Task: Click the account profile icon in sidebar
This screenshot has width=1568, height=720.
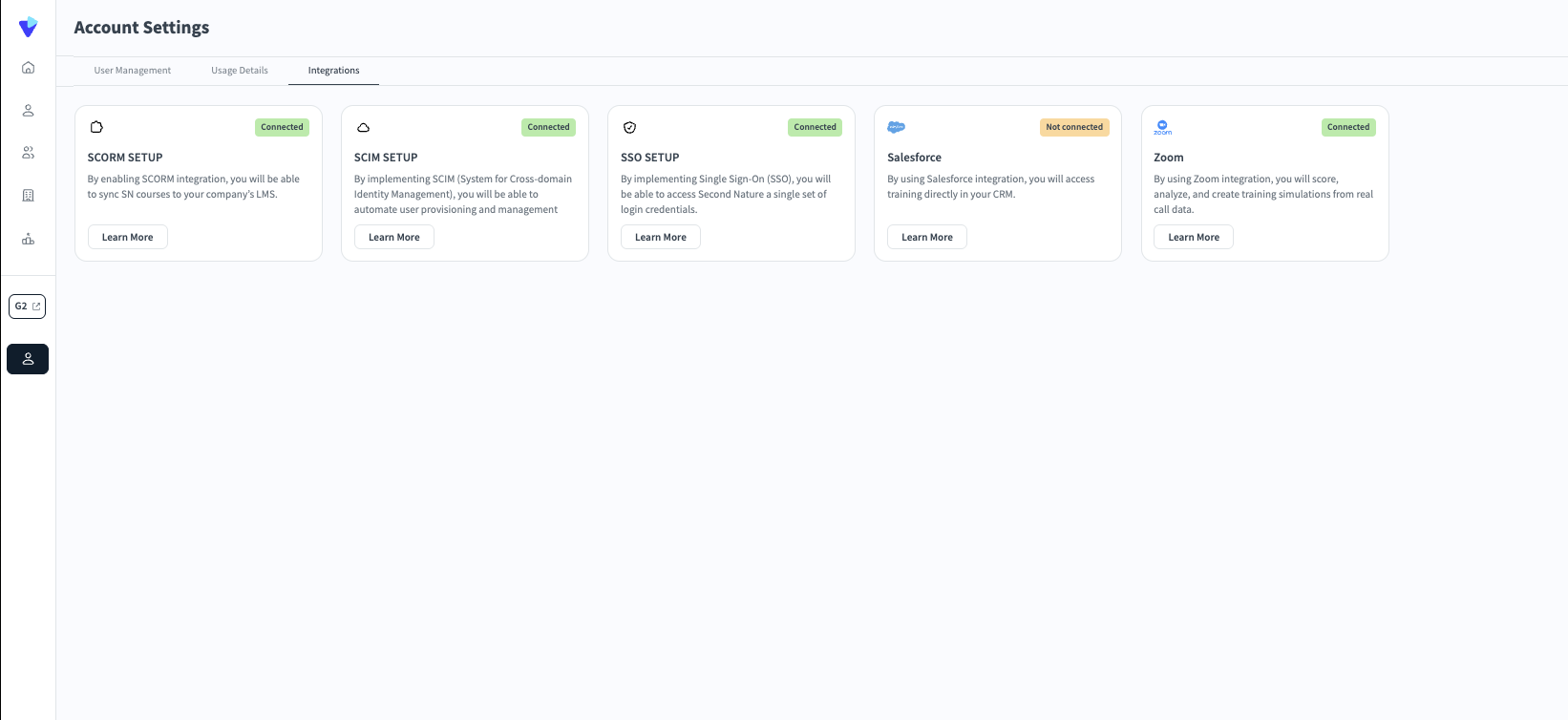Action: coord(28,359)
